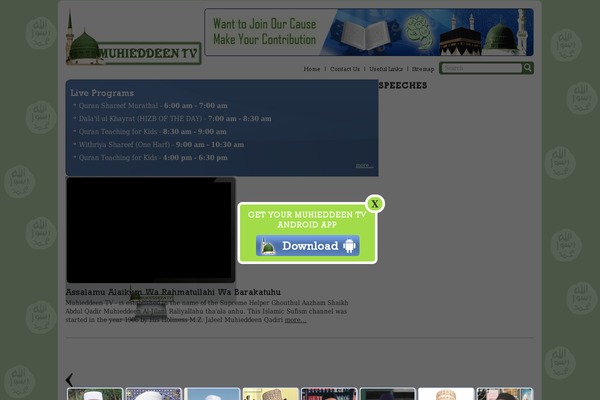Viewport: 600px width, 400px height.
Task: Select Quran Teaching for Kids 8:30 am entry
Action: click(152, 132)
